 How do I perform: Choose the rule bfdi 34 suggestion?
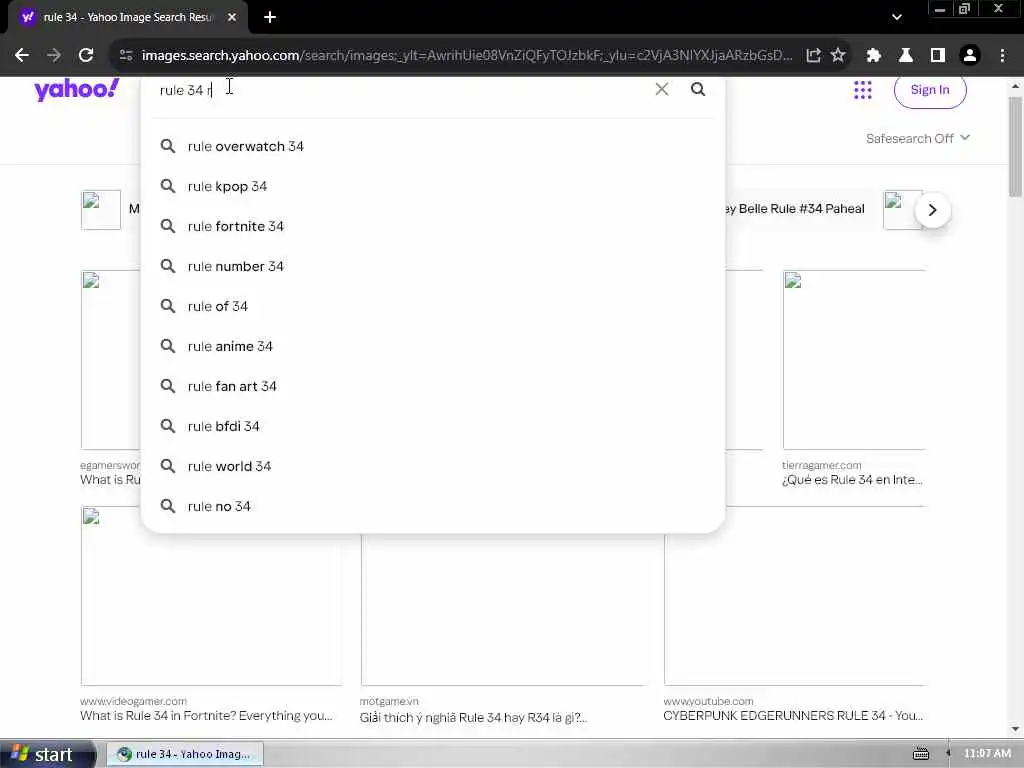[x=432, y=426]
